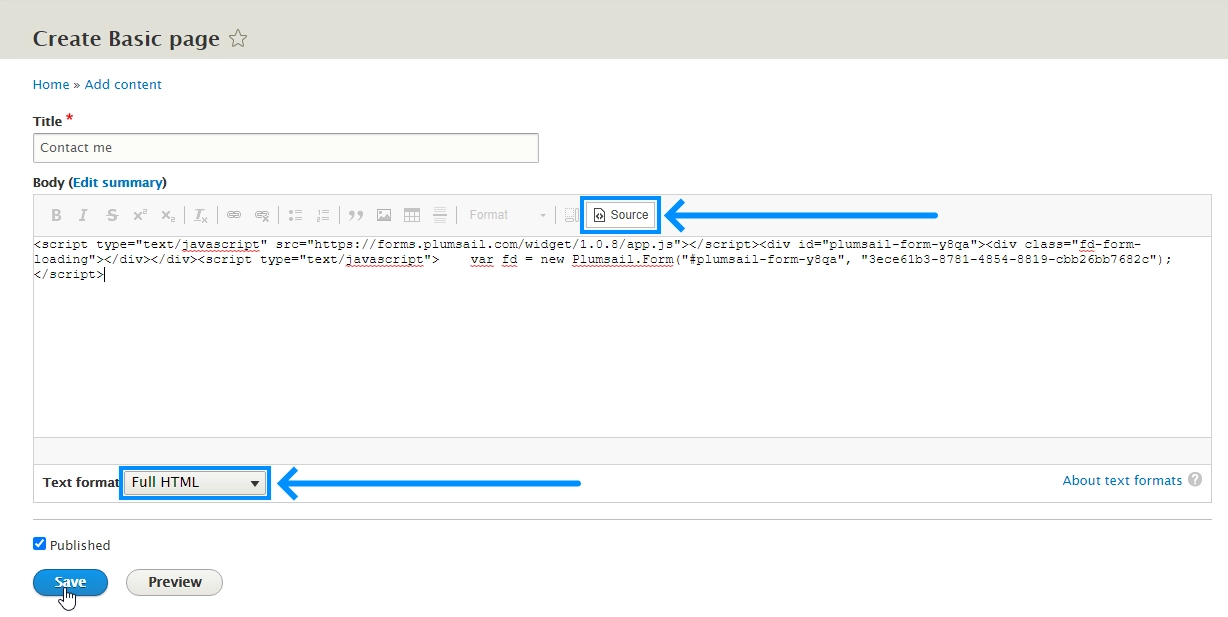Screen dimensions: 1228x617
Task: Toggle Bold formatting in editor toolbar
Action: [56, 215]
